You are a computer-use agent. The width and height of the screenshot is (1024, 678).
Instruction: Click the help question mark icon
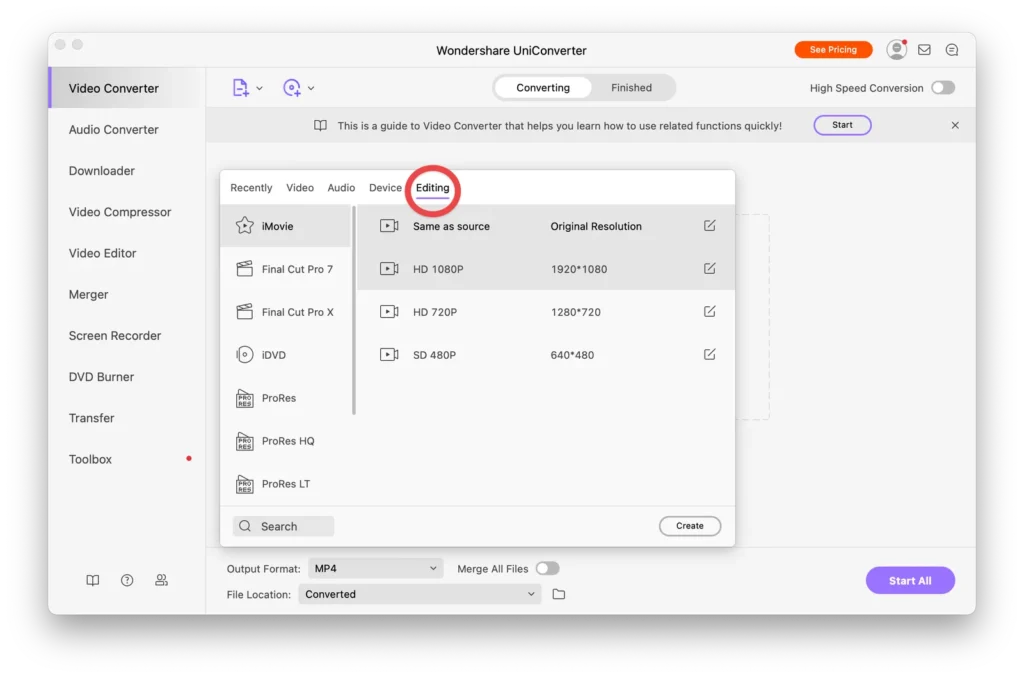(127, 580)
